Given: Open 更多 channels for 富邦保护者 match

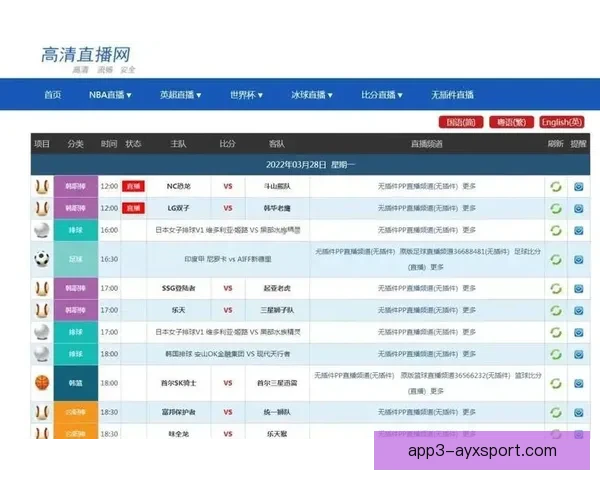Looking at the screenshot, I should (x=469, y=412).
